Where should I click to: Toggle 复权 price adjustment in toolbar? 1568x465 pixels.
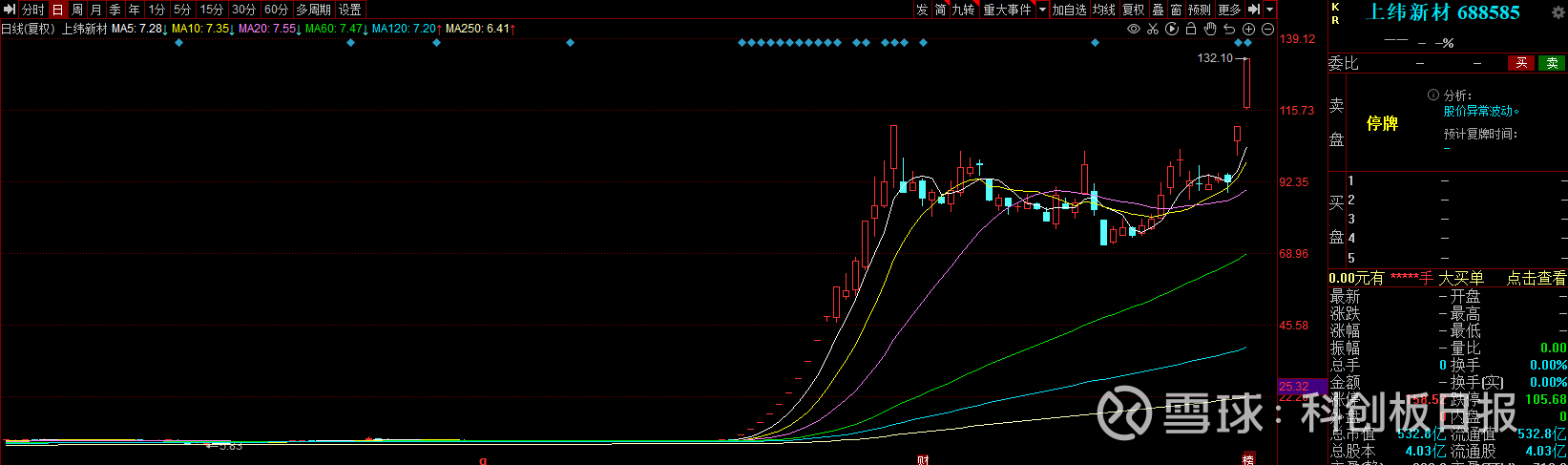point(1133,10)
